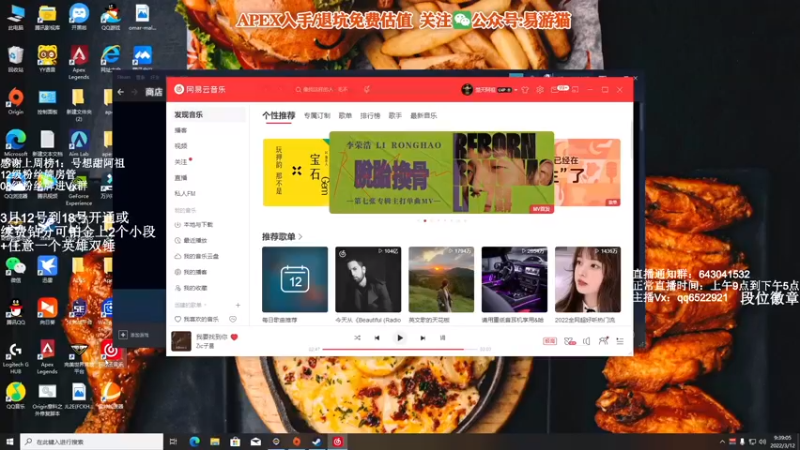The image size is (800, 450).
Task: Switch to mini player mode
Action: point(575,90)
